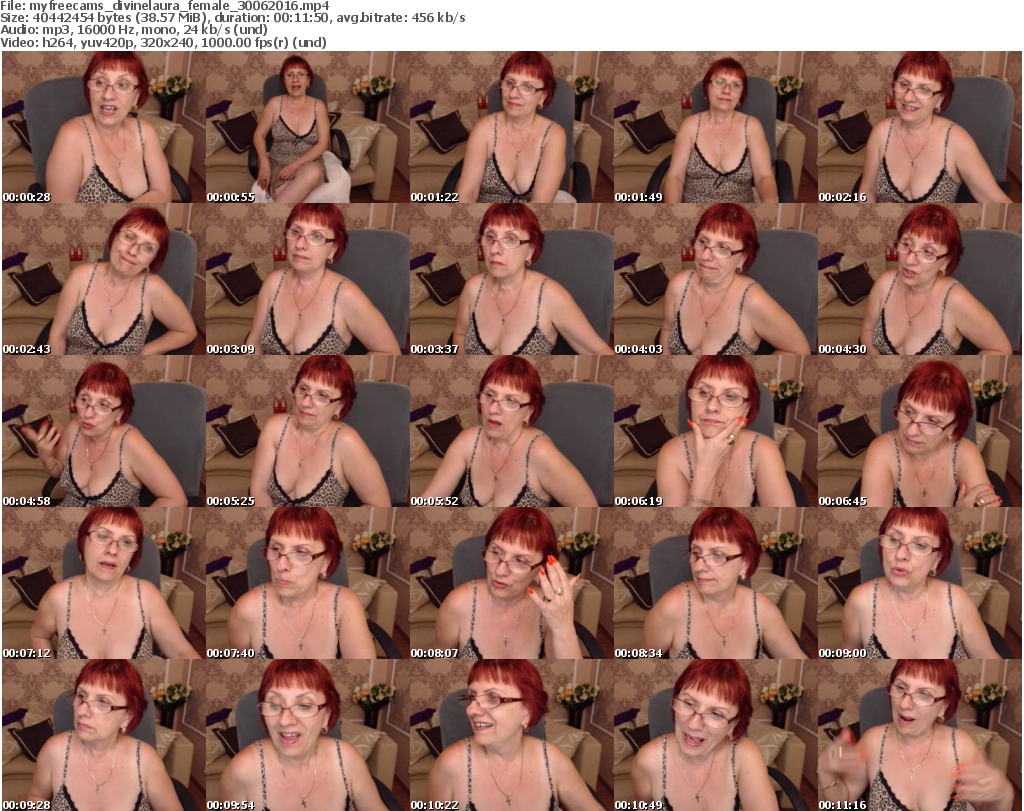Screen dimensions: 1024x811
Task: Choose the frame stamped 00:09:54
Action: (x=308, y=735)
